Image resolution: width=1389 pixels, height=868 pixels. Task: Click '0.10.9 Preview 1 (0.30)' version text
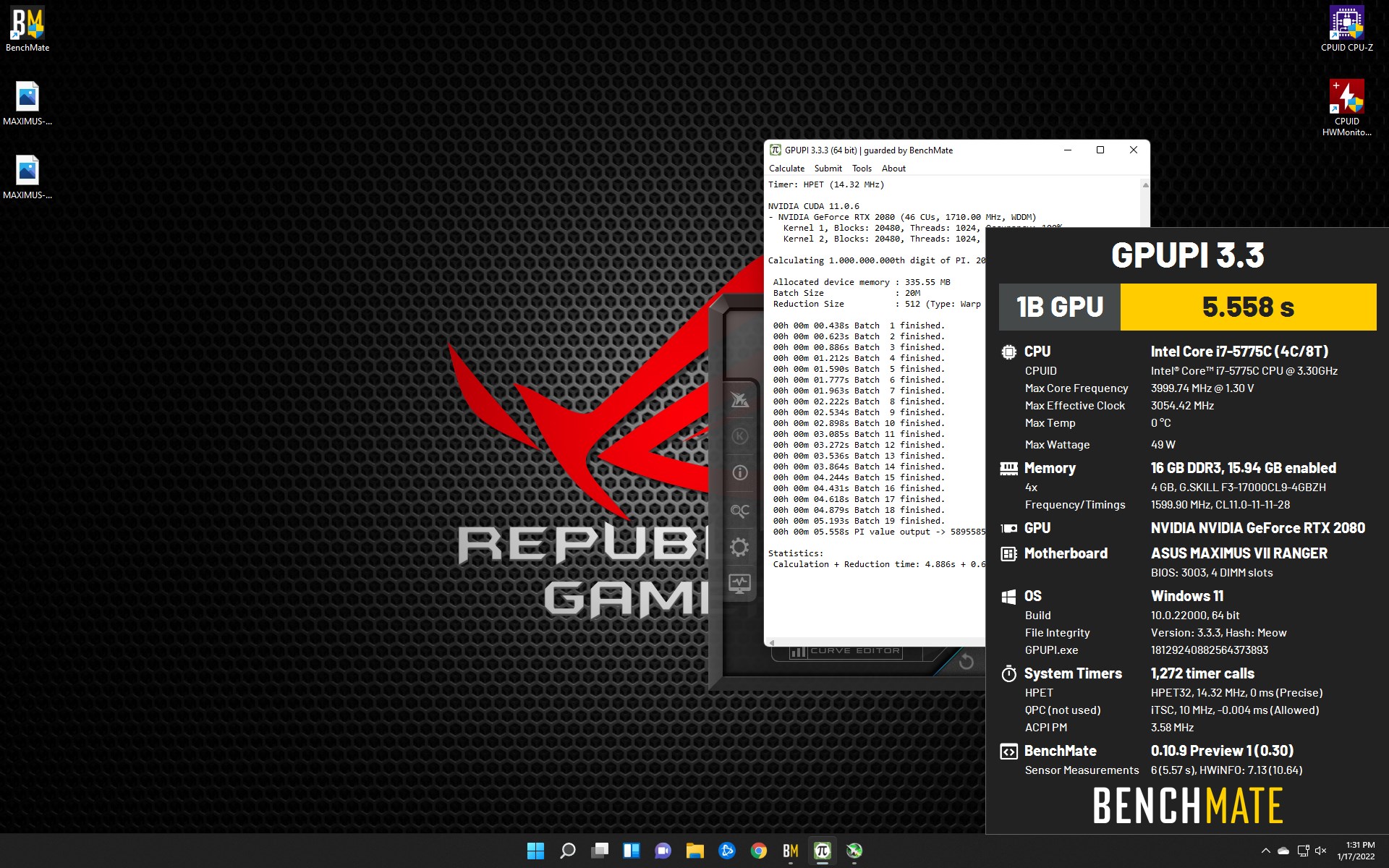pos(1222,751)
